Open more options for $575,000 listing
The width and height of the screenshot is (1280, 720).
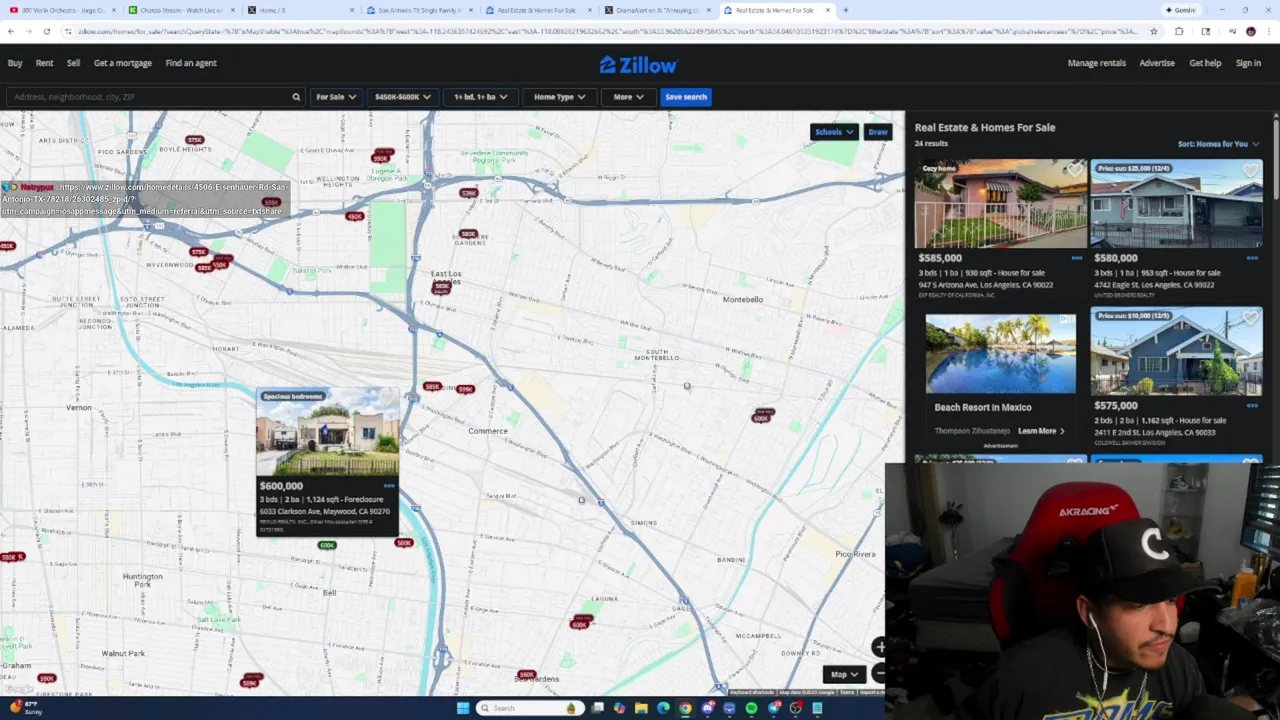coord(1252,406)
